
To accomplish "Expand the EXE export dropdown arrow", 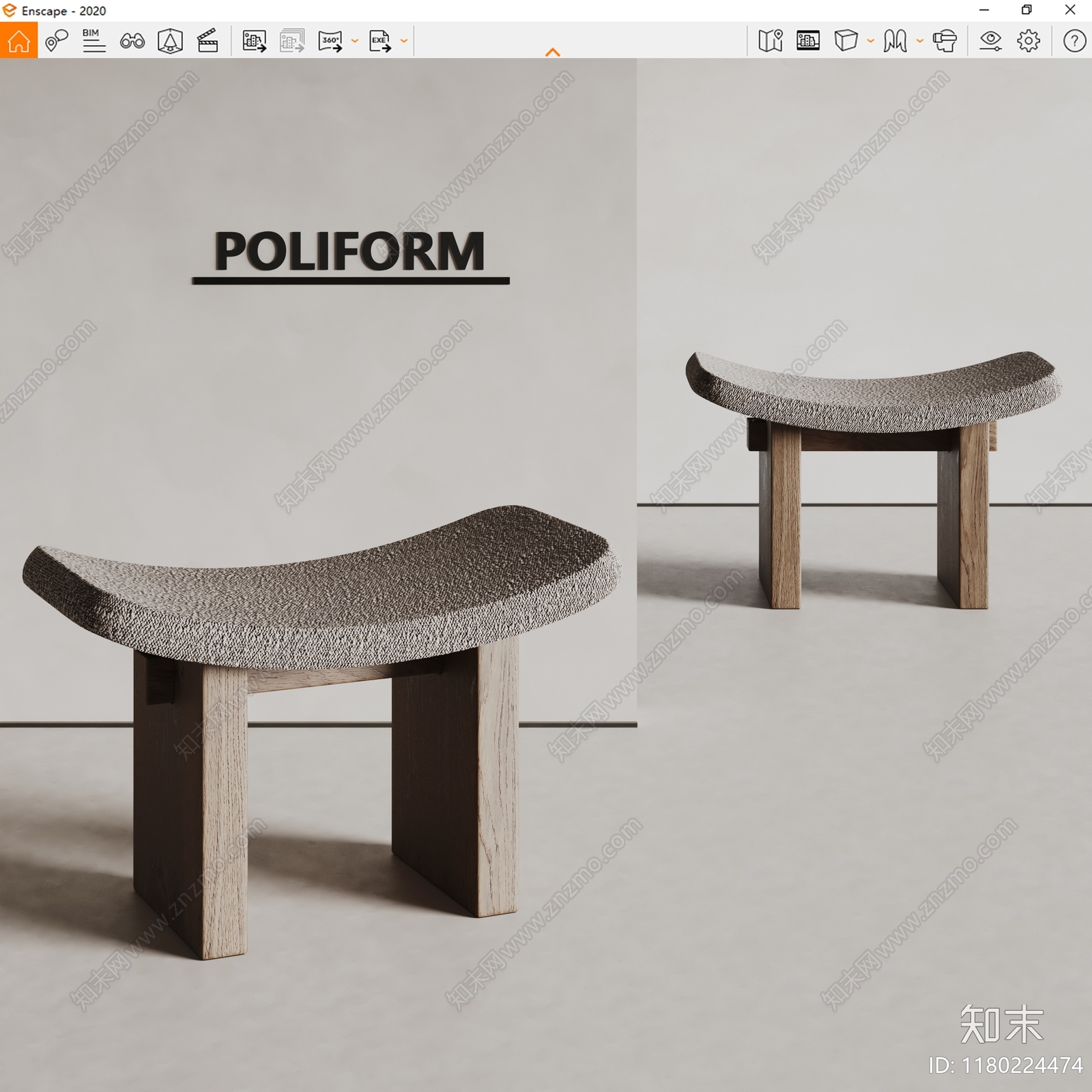I will (404, 41).
